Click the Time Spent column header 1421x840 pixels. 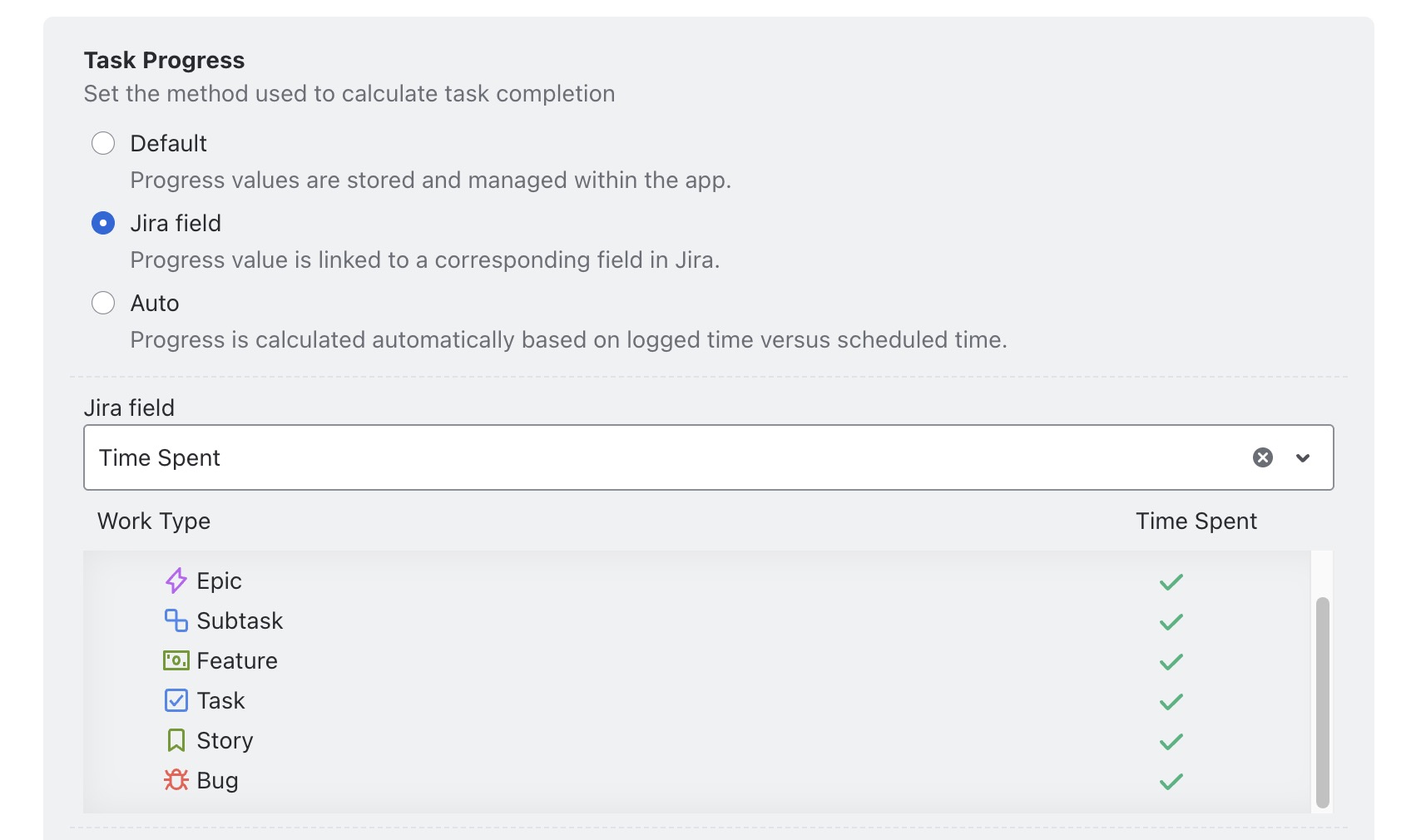point(1196,521)
